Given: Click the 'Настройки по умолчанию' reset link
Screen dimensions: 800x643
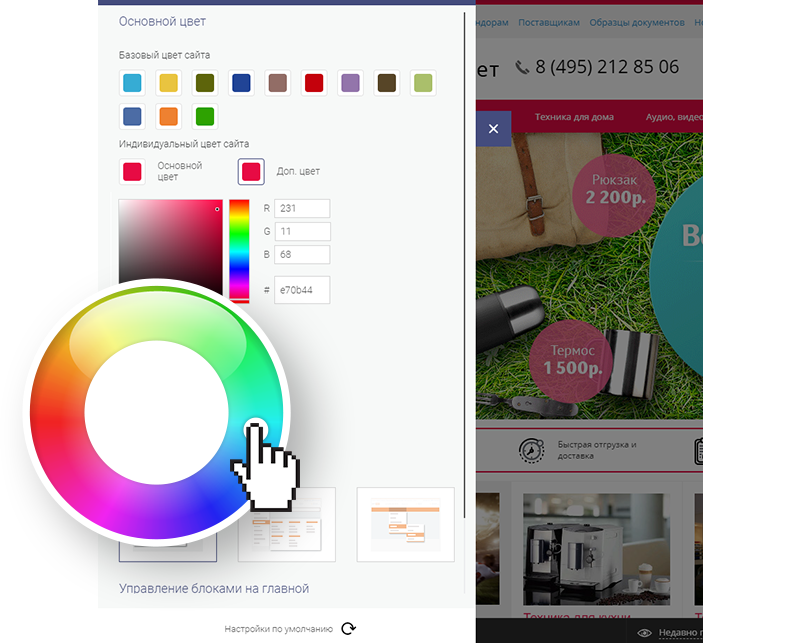Looking at the screenshot, I should click(x=279, y=629).
